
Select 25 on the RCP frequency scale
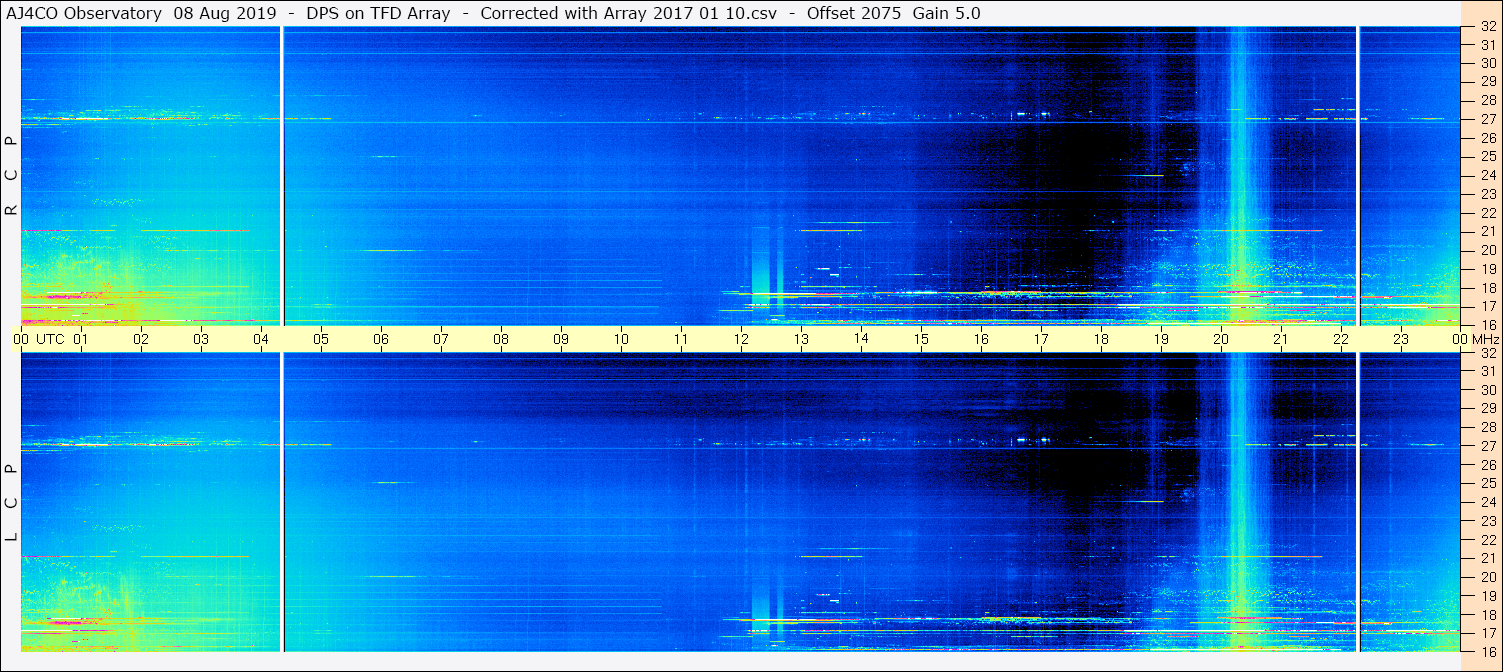[x=1487, y=157]
